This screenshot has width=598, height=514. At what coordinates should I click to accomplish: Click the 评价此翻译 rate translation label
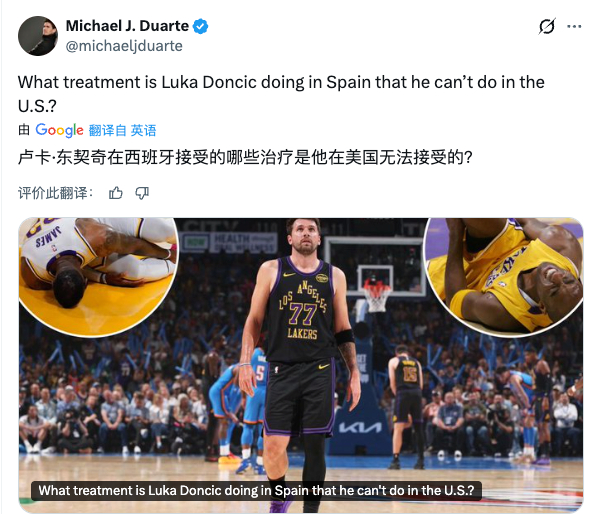coord(56,193)
